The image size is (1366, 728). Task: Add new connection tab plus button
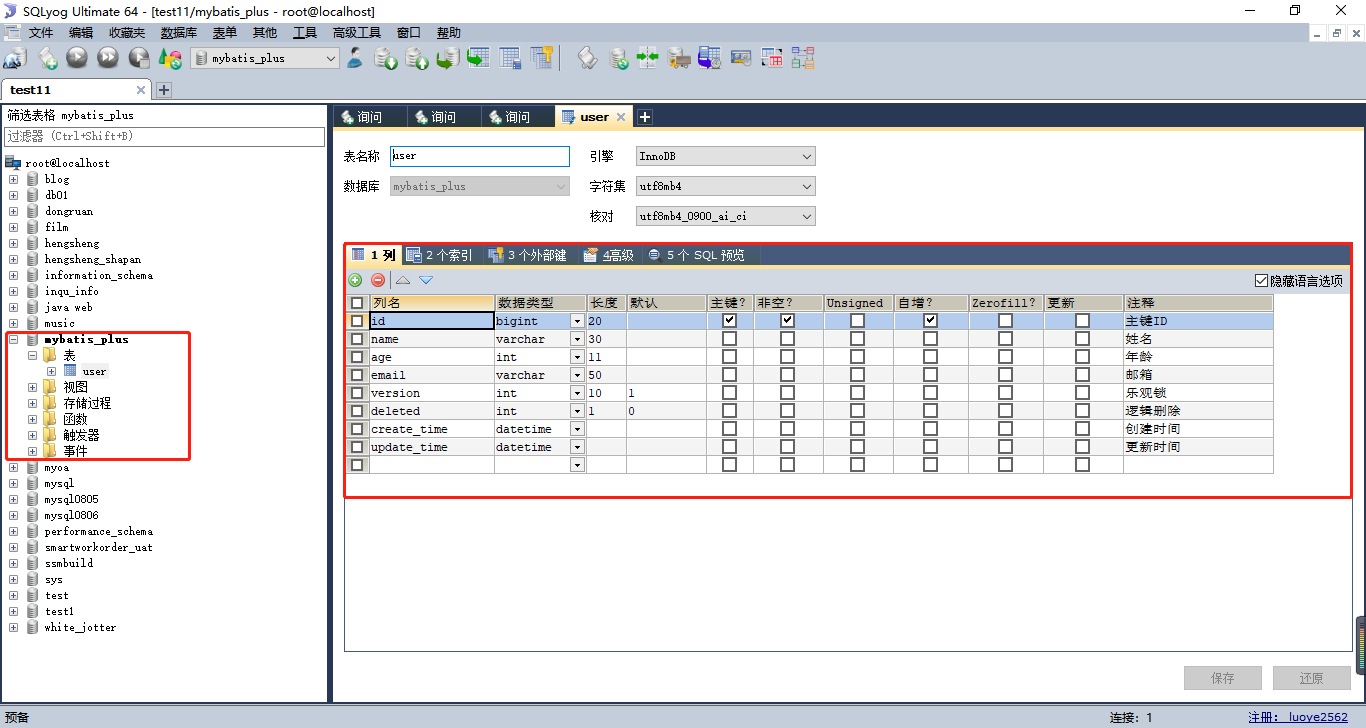pyautogui.click(x=164, y=90)
